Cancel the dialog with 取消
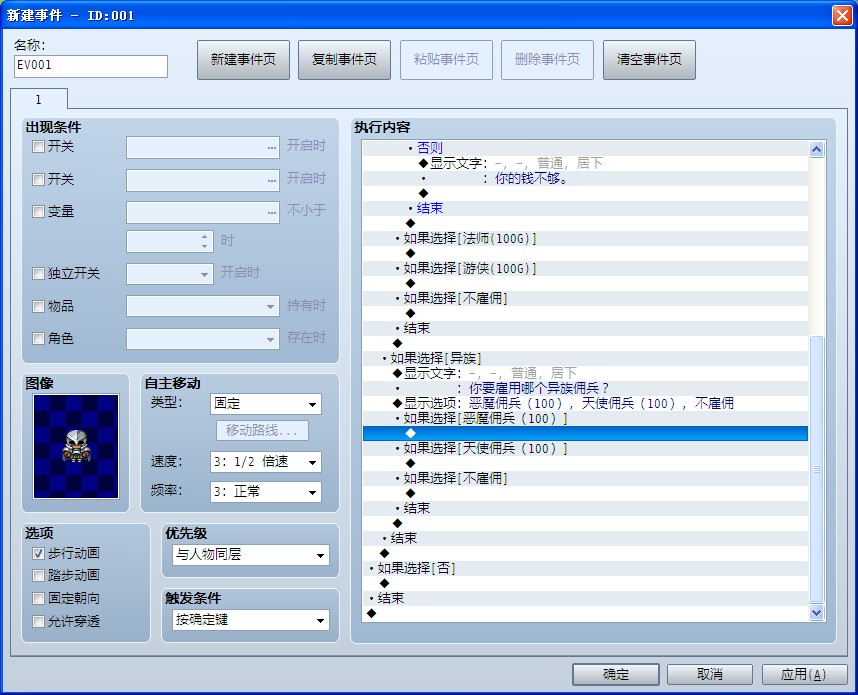The image size is (858, 695). pos(710,674)
